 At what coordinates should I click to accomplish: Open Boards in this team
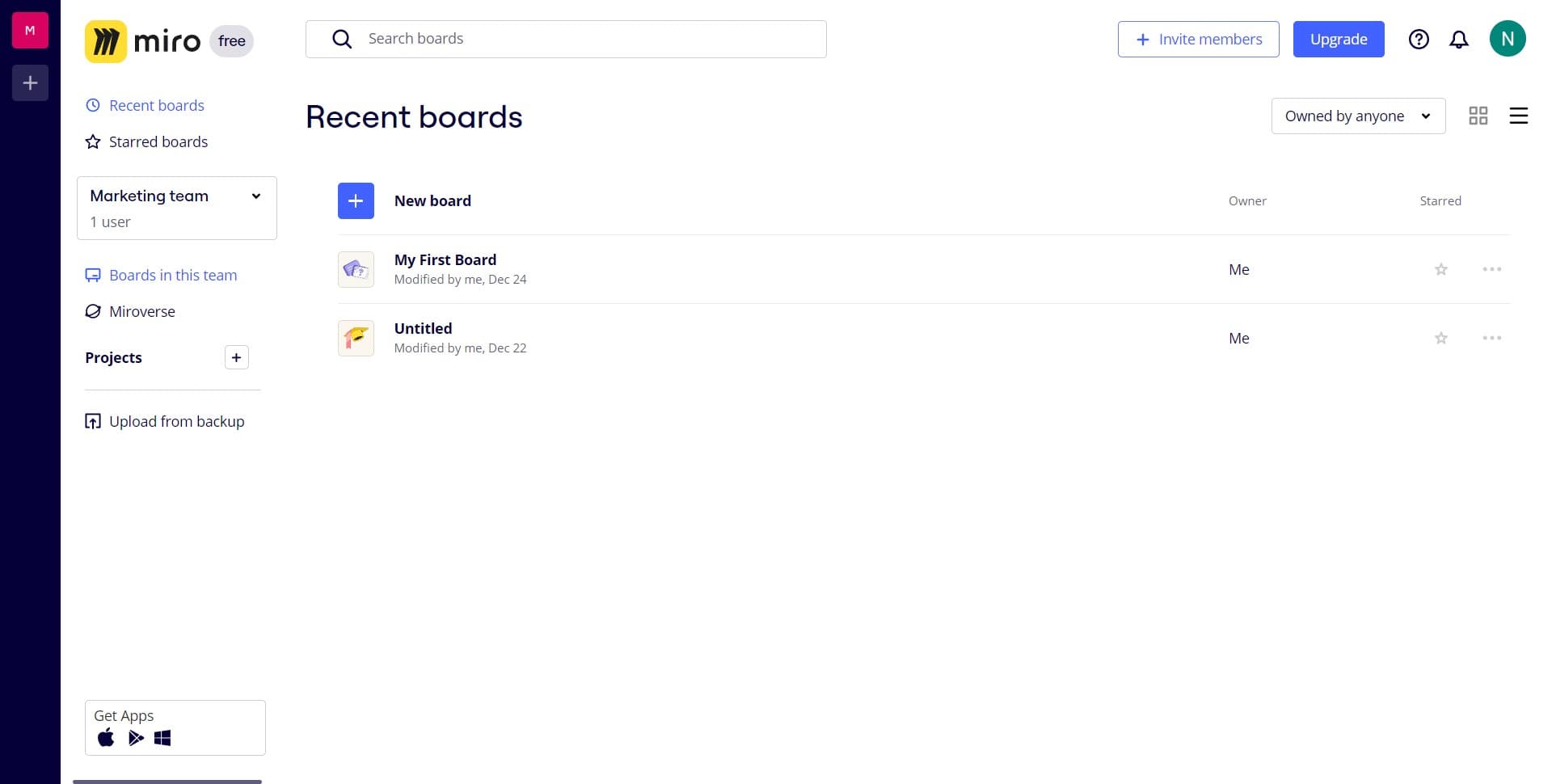pyautogui.click(x=172, y=275)
